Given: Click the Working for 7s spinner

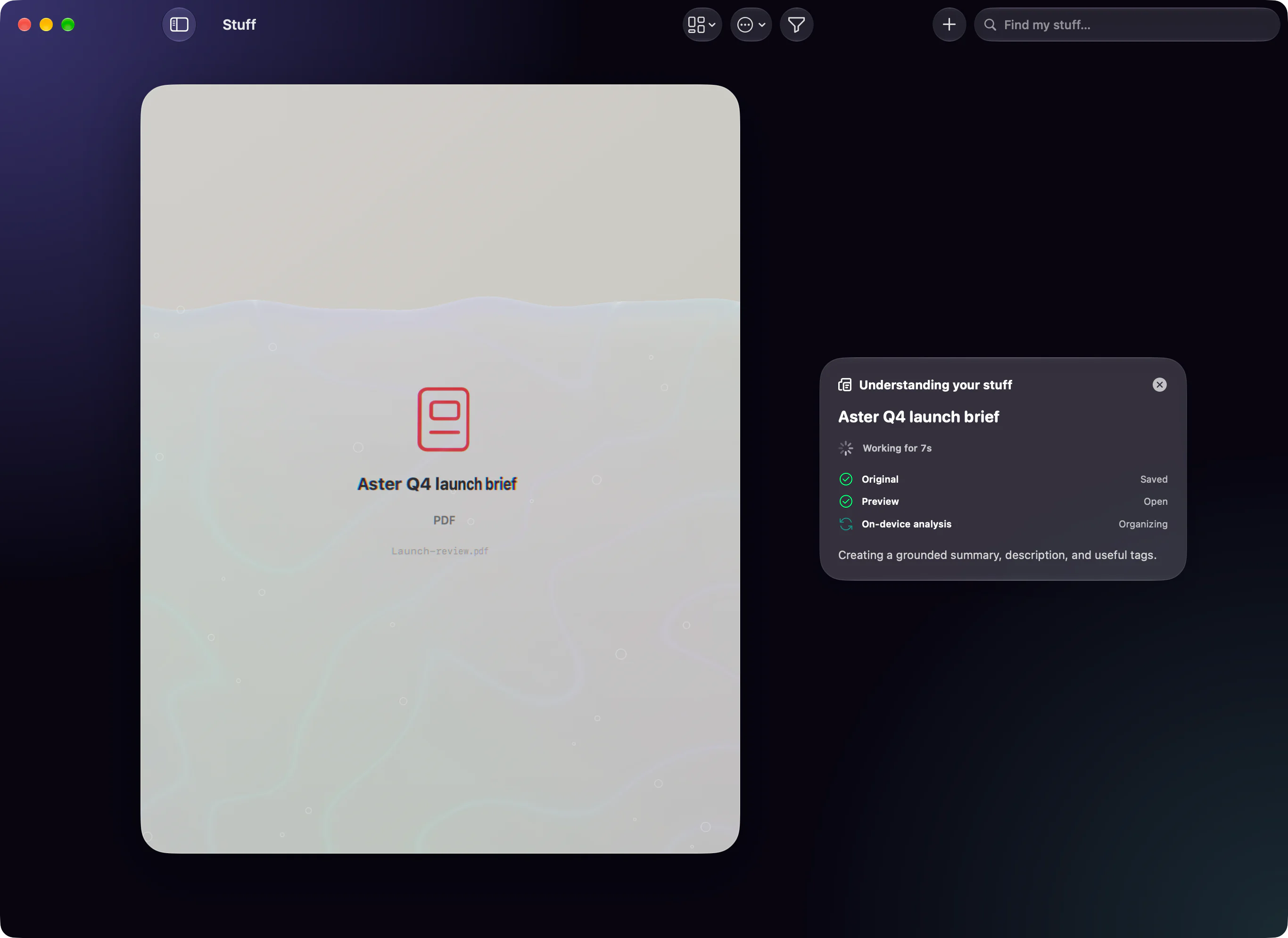Looking at the screenshot, I should [x=846, y=448].
